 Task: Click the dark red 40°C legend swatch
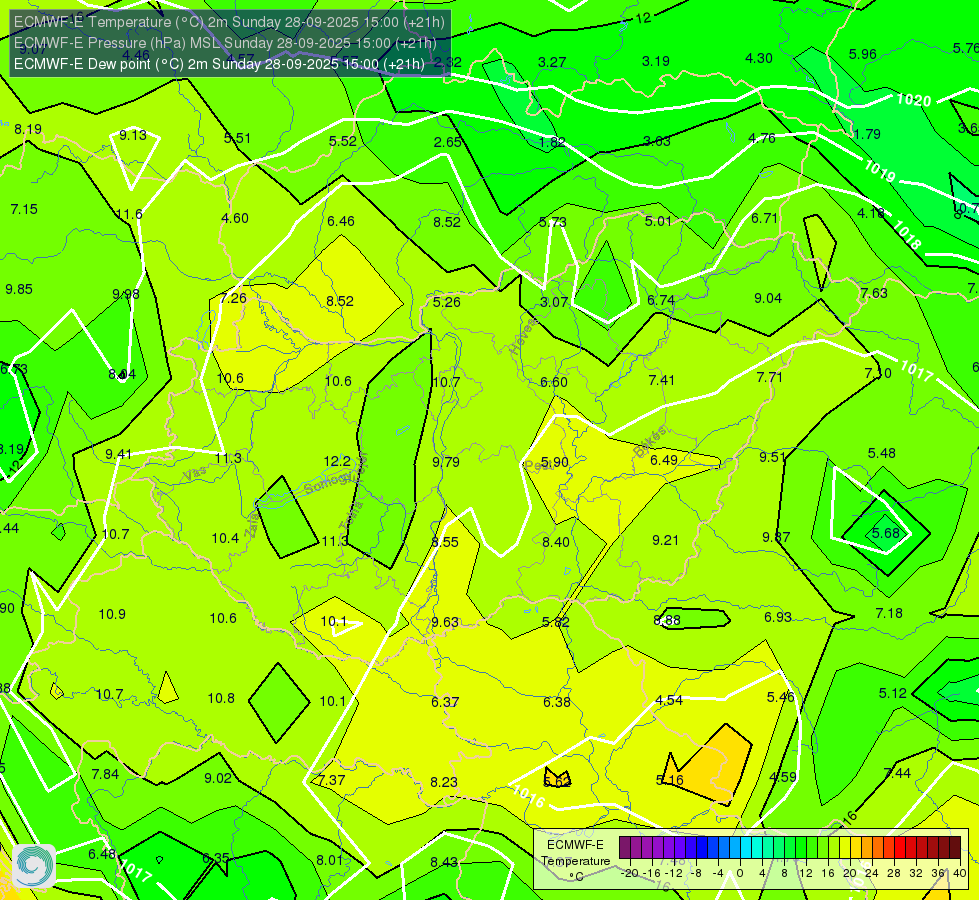click(955, 848)
